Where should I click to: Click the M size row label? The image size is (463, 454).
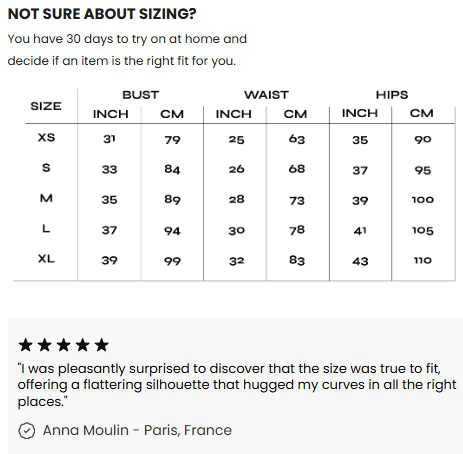click(46, 198)
